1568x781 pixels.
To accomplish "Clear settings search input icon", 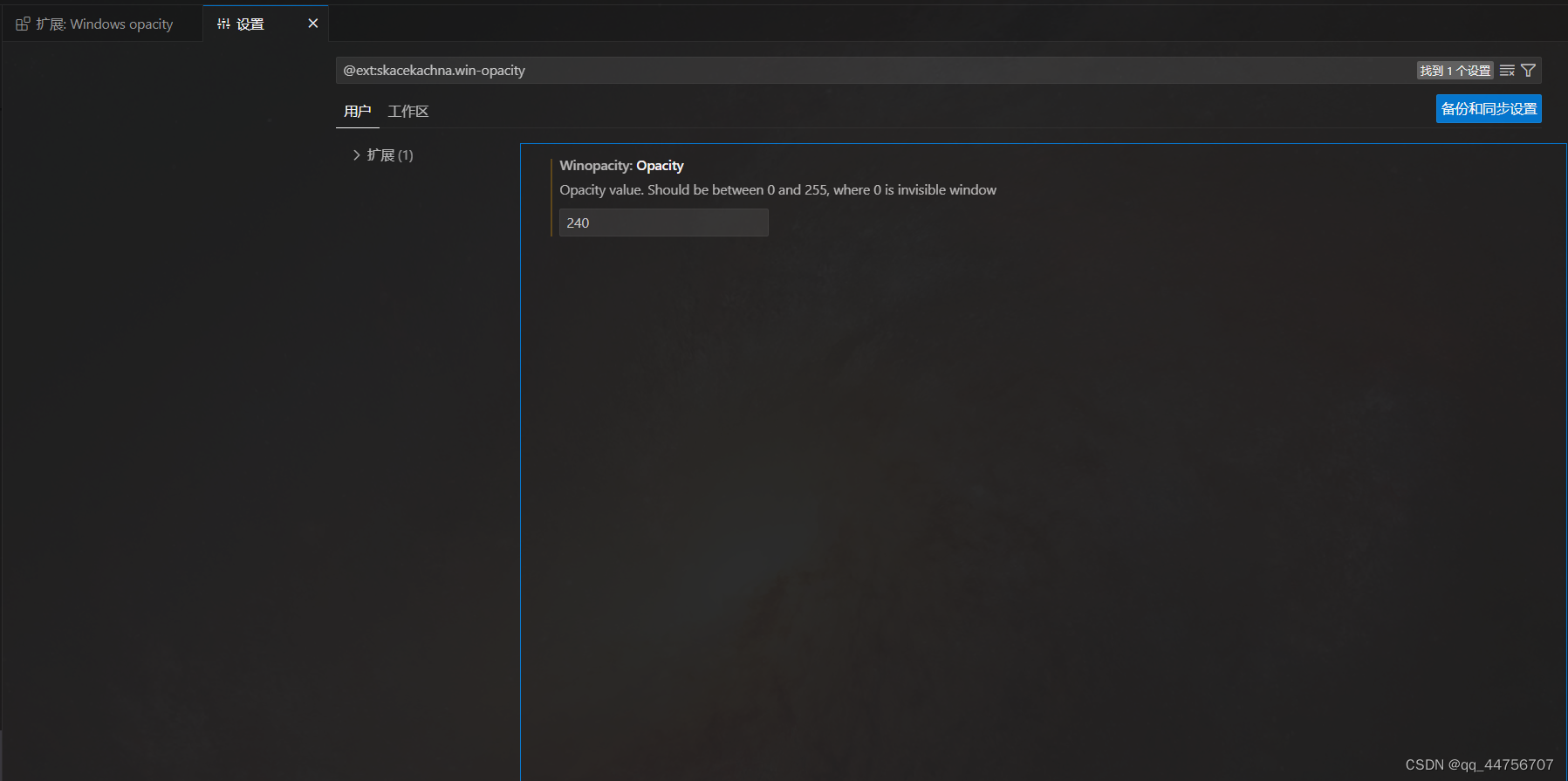I will (x=1507, y=71).
